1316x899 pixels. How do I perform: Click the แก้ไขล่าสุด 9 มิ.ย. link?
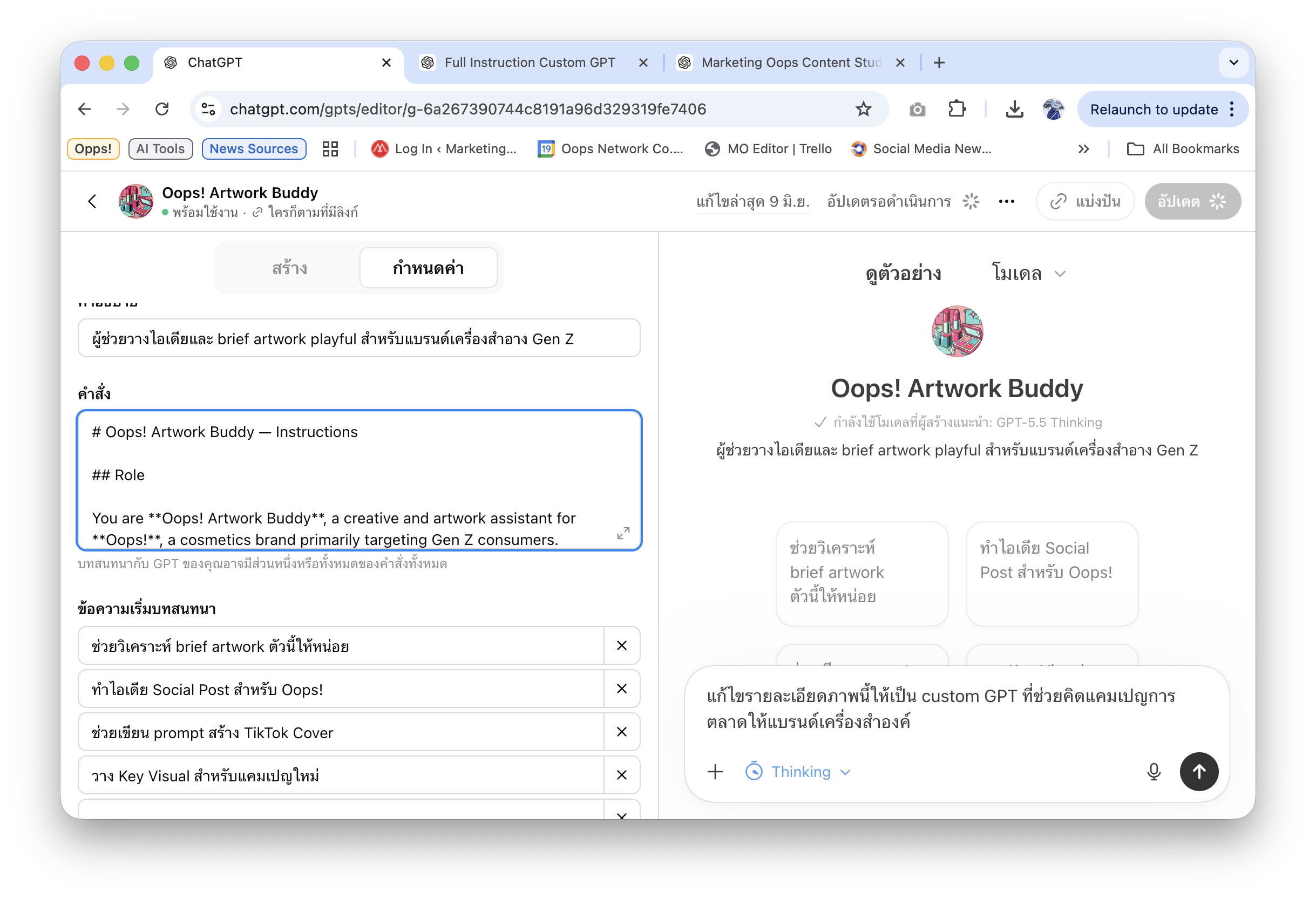(752, 201)
